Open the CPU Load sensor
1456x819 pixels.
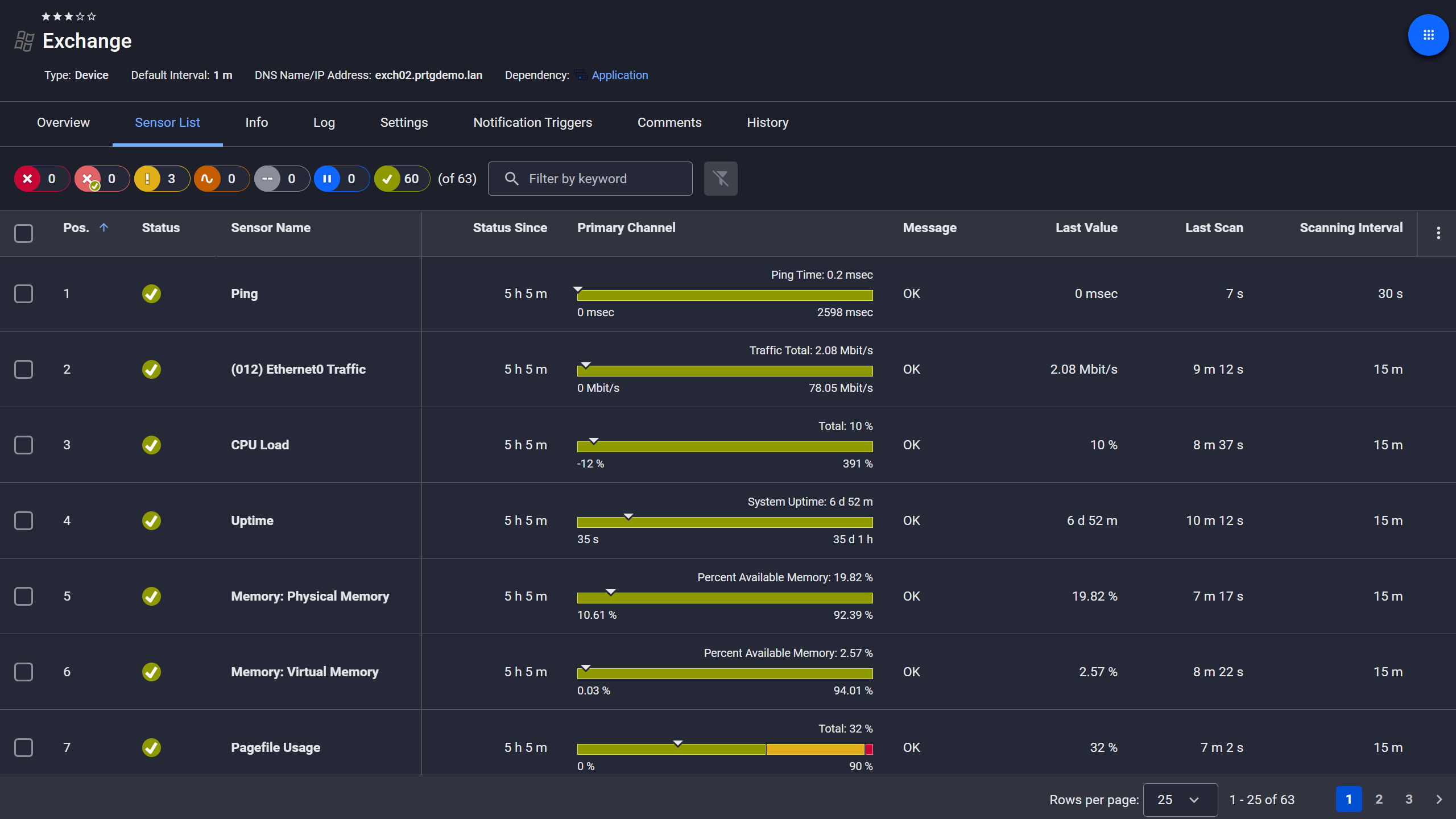click(x=260, y=445)
